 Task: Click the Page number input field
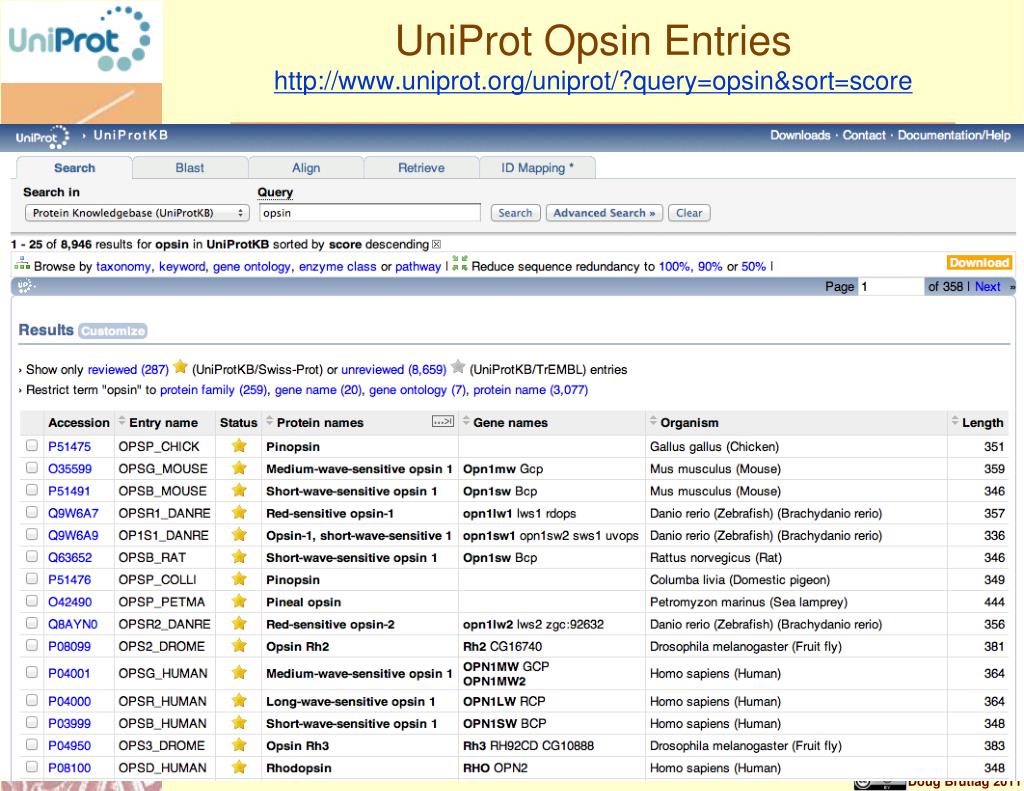tap(891, 286)
